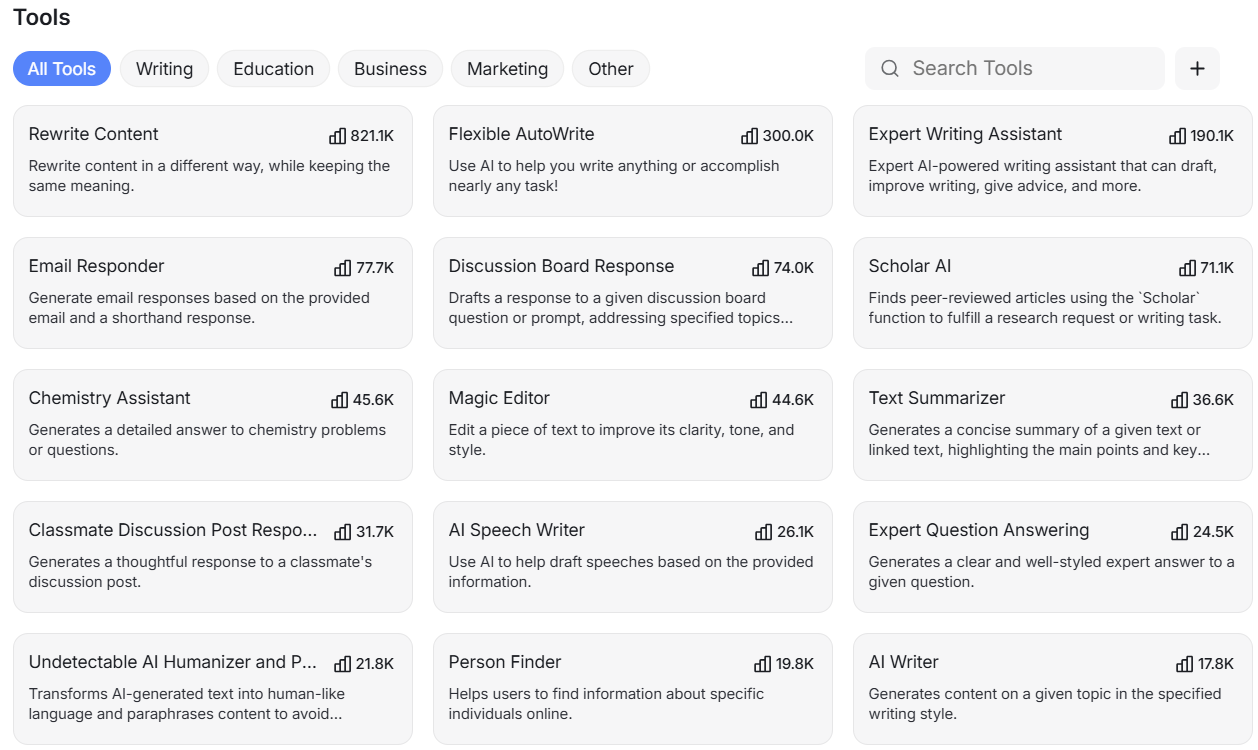Click usage chart icon on Classmate Discussion Post
The height and width of the screenshot is (750, 1258).
343,532
